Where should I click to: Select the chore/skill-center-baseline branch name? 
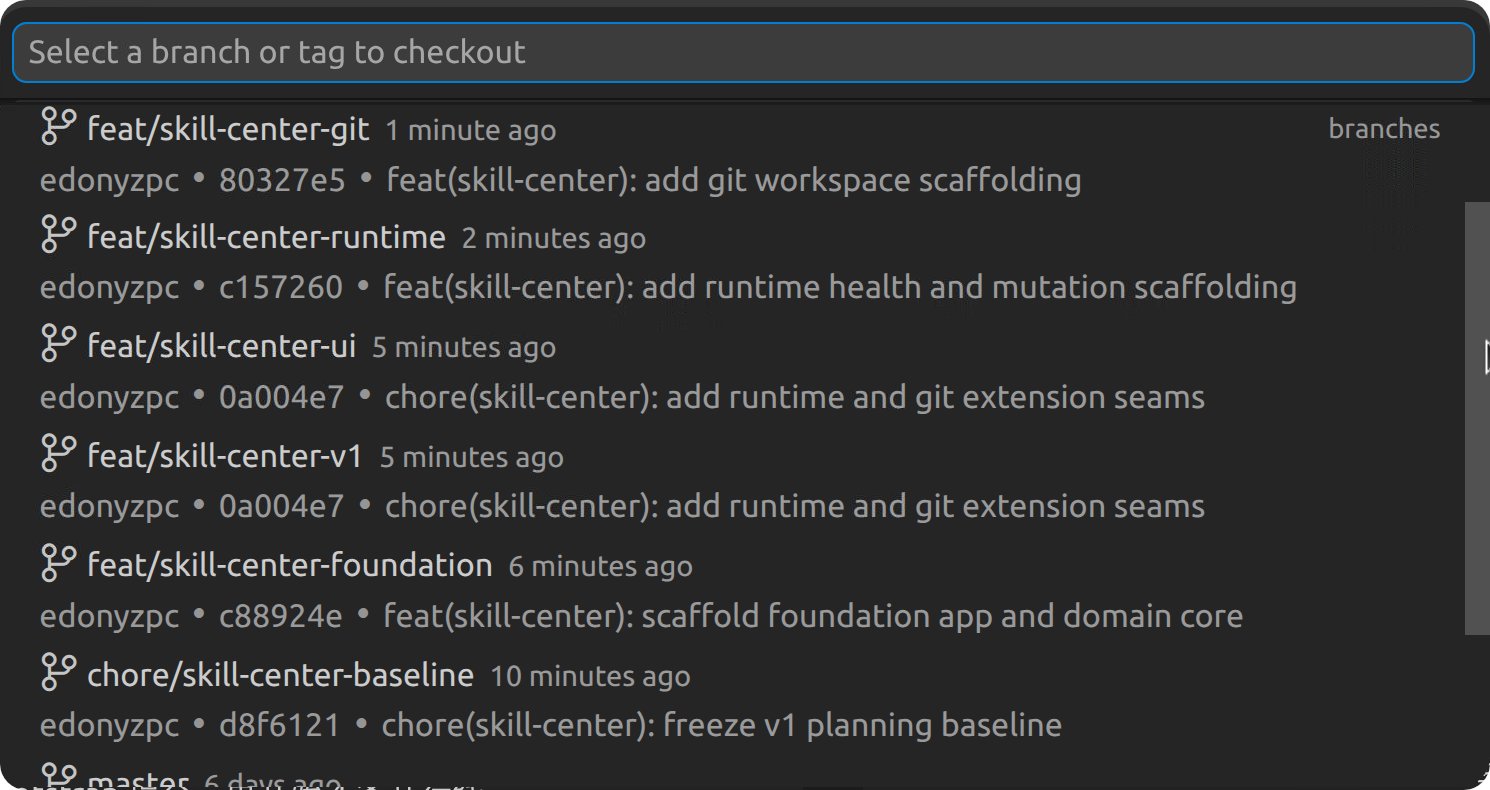(x=280, y=674)
